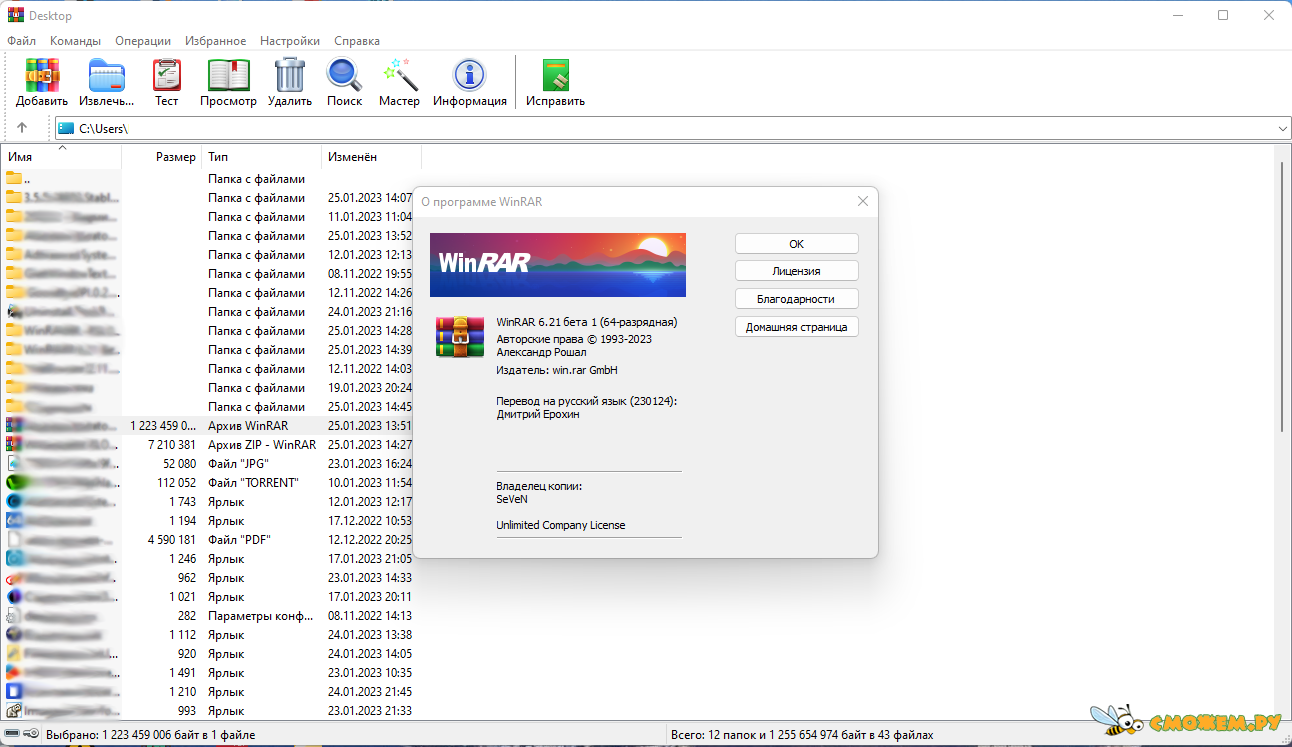Select the Параметры конф... row
Viewport: 1292px width, 747px height.
[211, 616]
